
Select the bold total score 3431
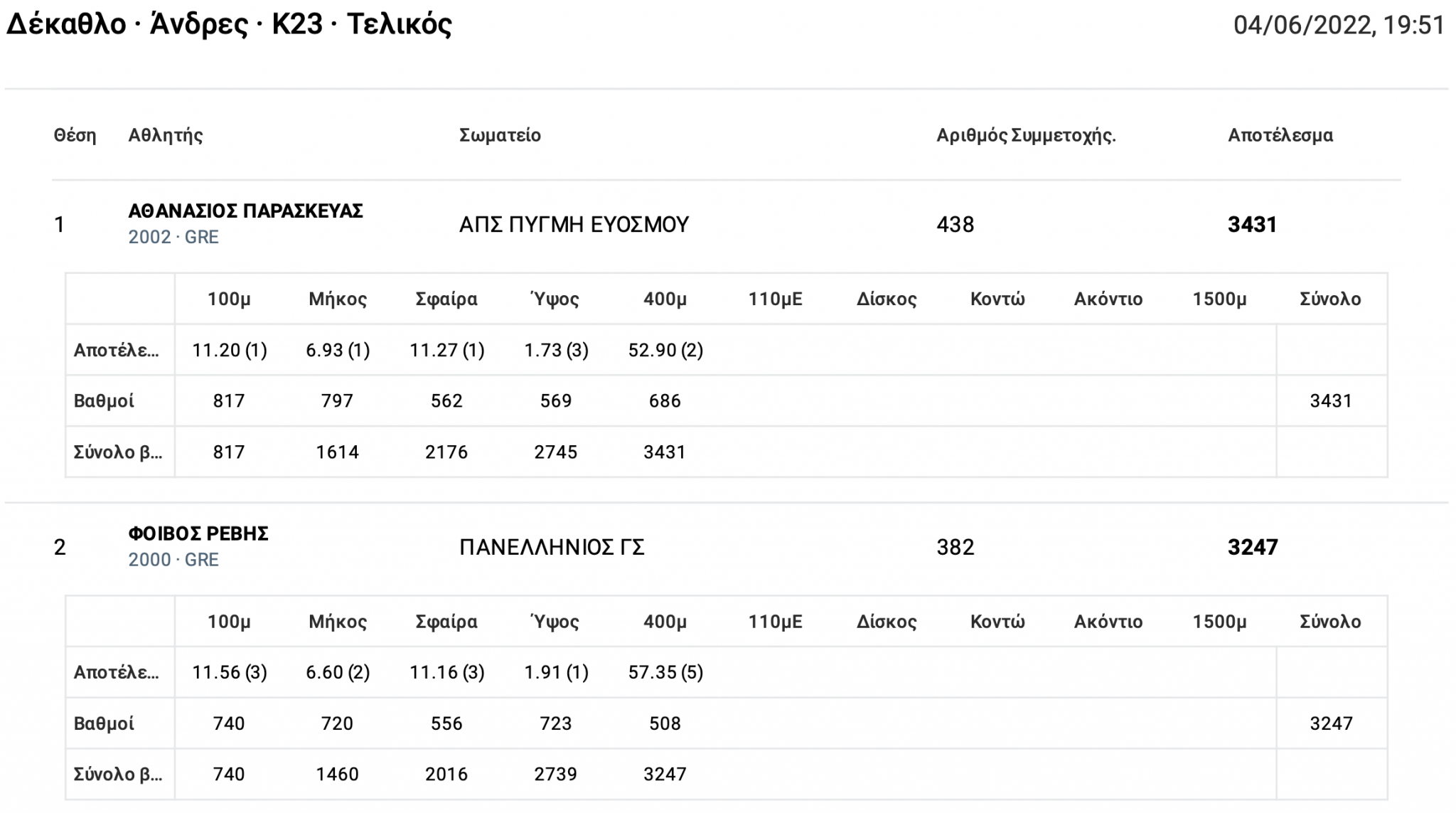point(1252,225)
